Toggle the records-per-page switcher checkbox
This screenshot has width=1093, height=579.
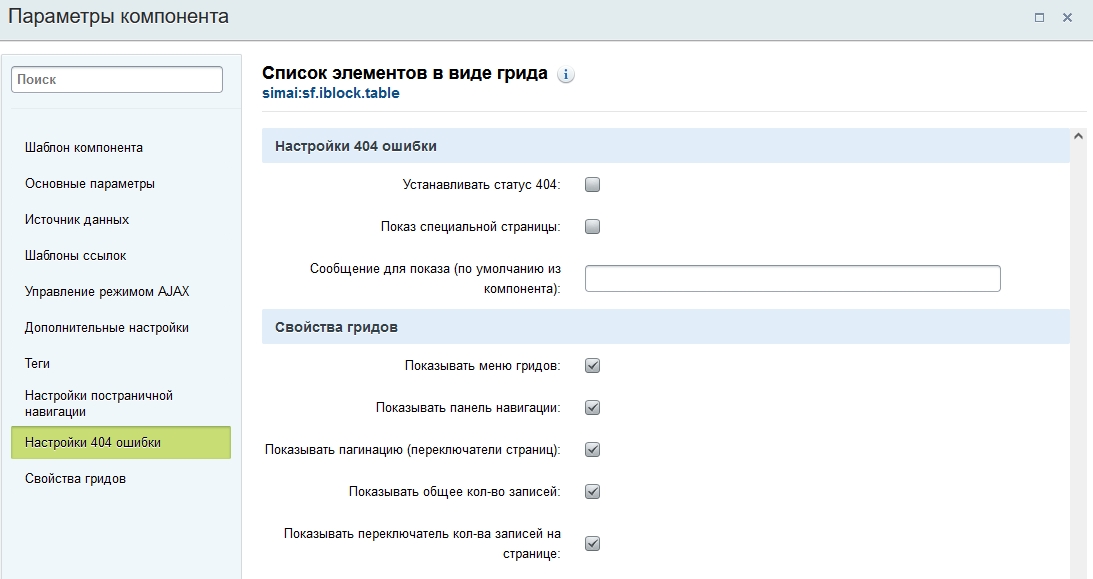592,544
